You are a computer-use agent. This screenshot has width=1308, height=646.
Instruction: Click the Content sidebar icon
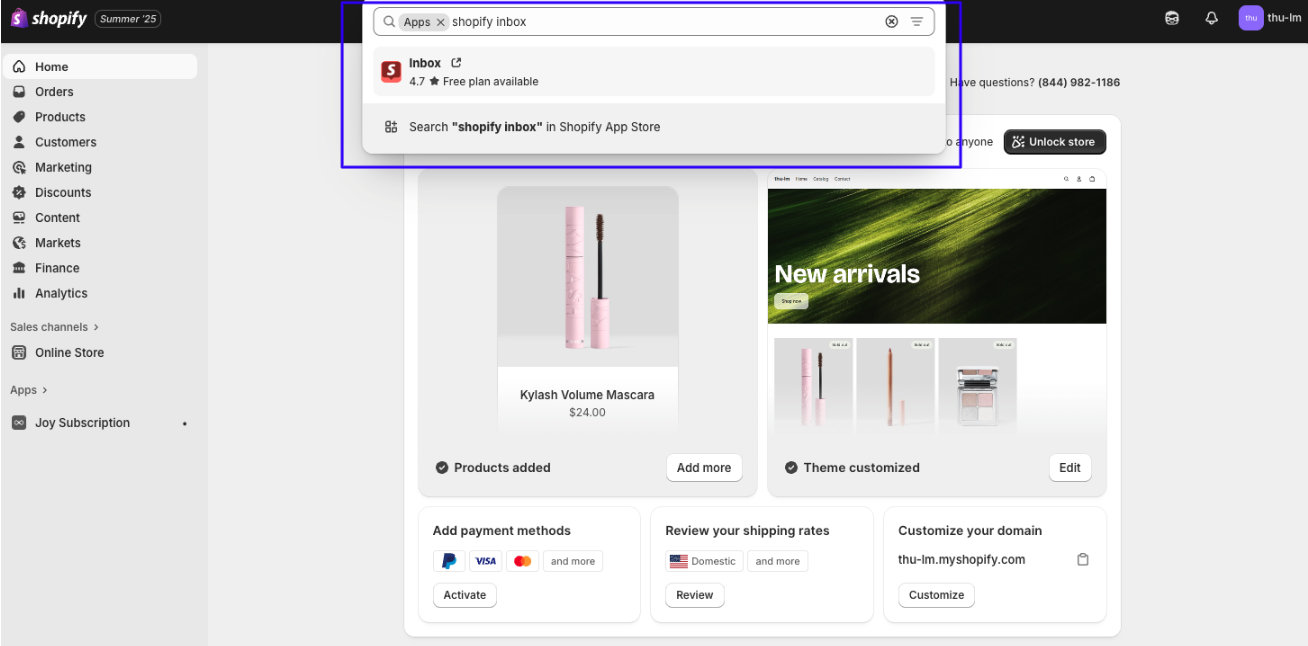(18, 218)
